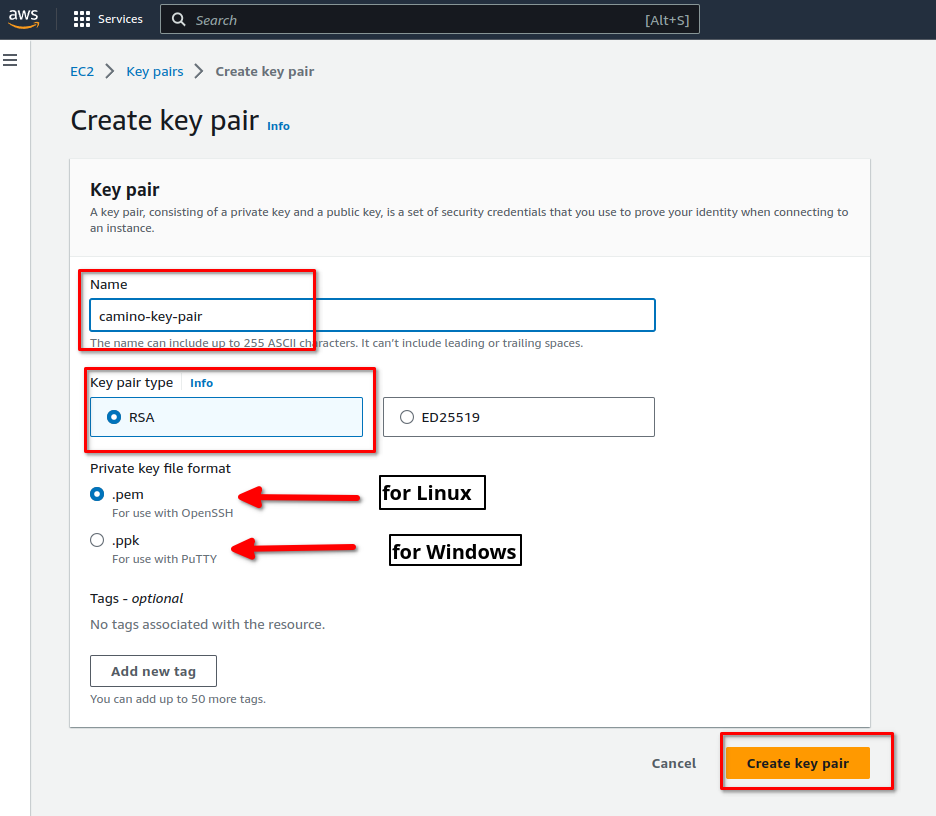Click the Services menu label
The image size is (936, 816).
120,19
